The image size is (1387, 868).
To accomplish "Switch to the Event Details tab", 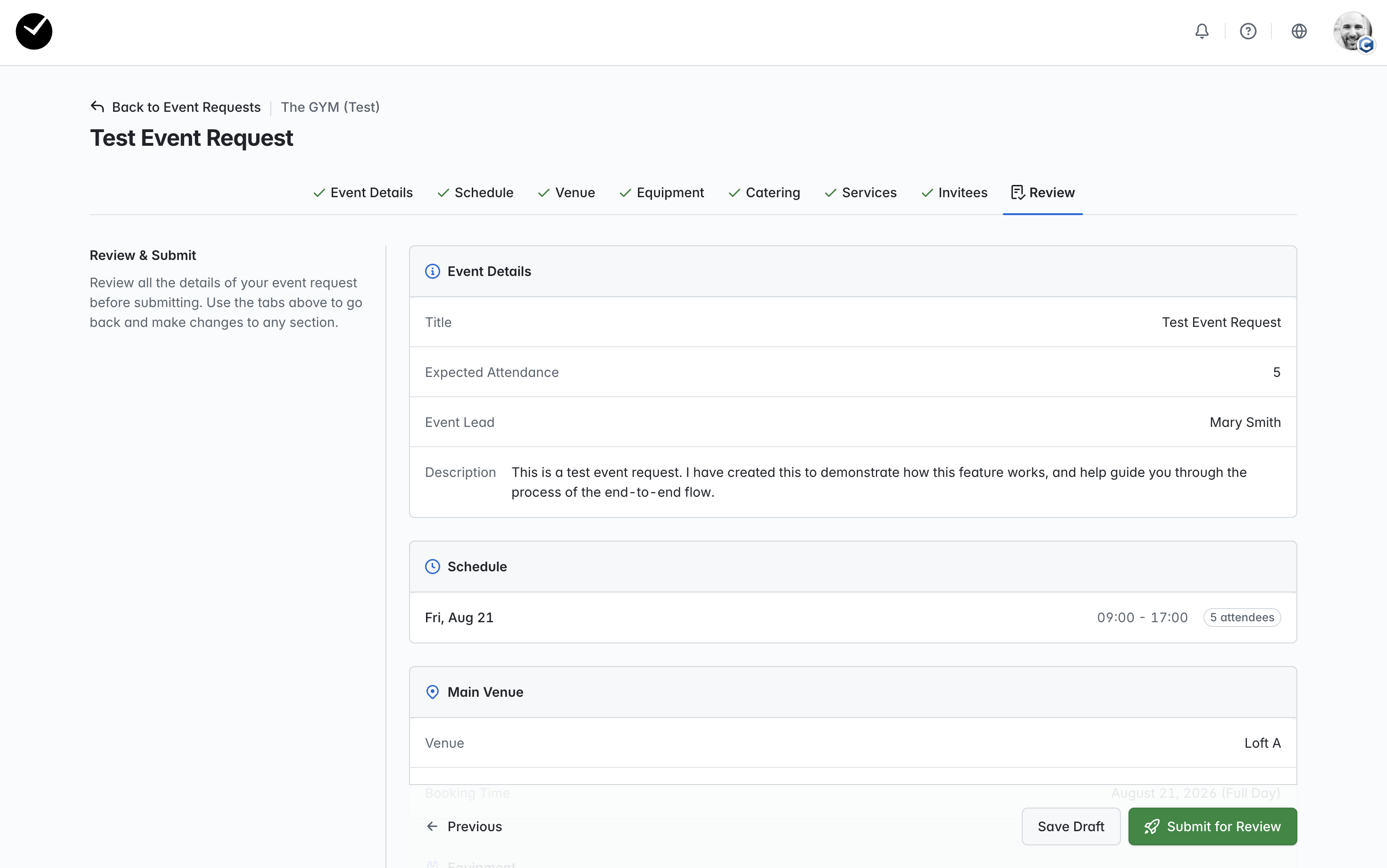I will (x=363, y=193).
